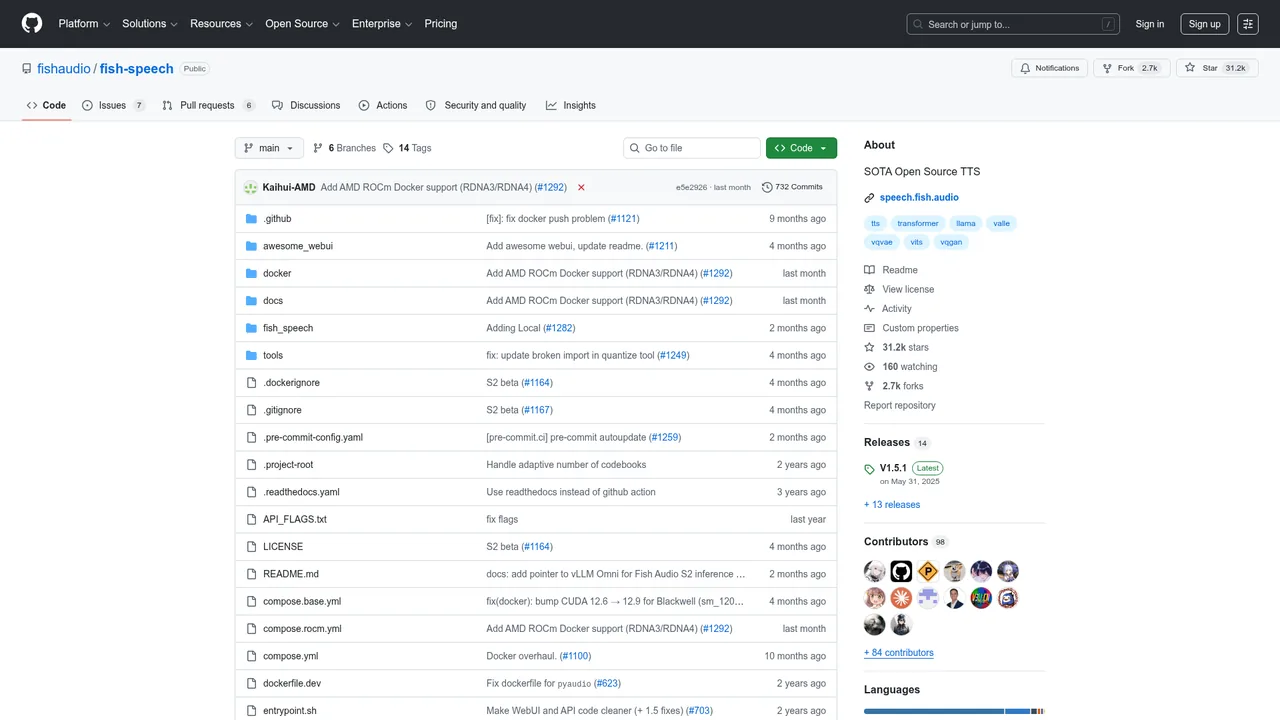Open the Enterprise dropdown

click(382, 24)
